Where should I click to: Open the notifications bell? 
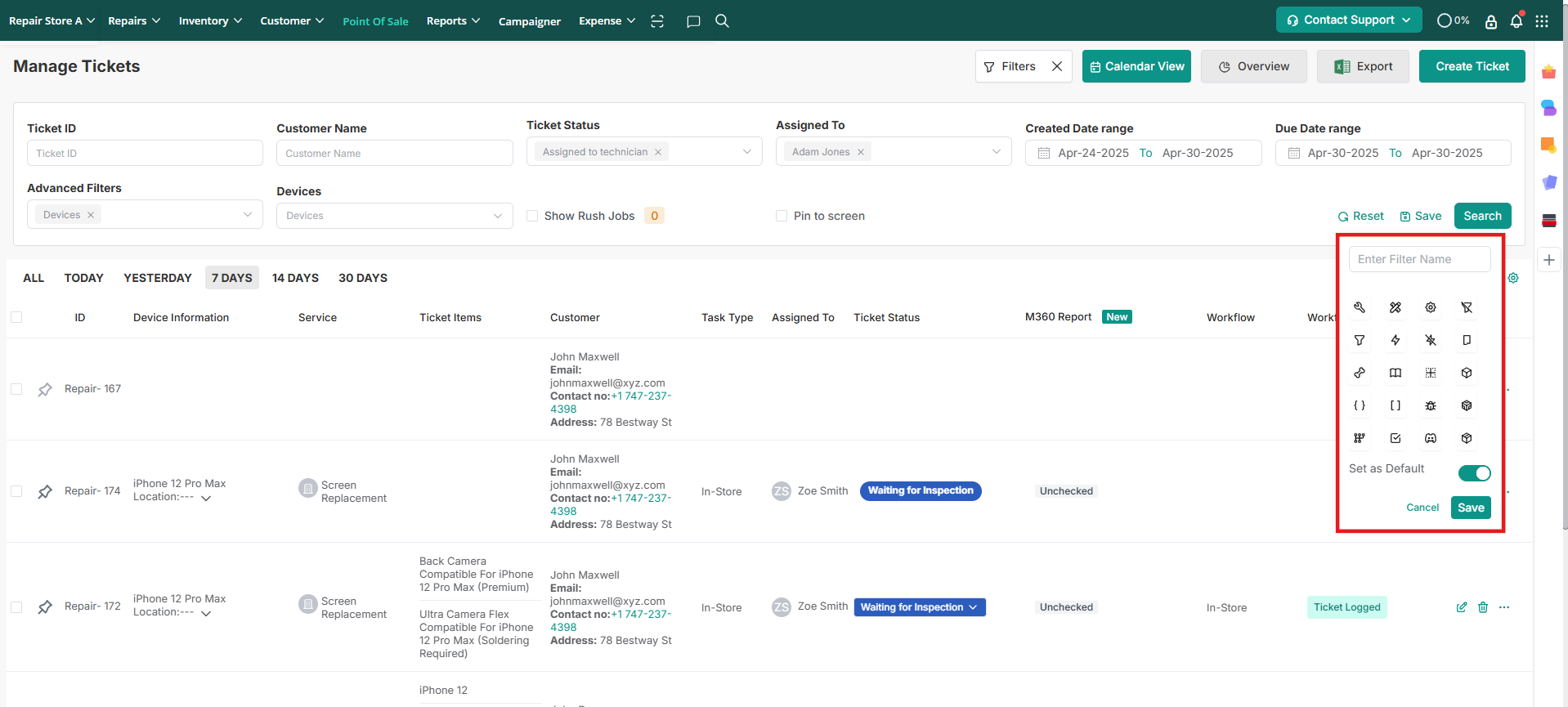[1516, 21]
